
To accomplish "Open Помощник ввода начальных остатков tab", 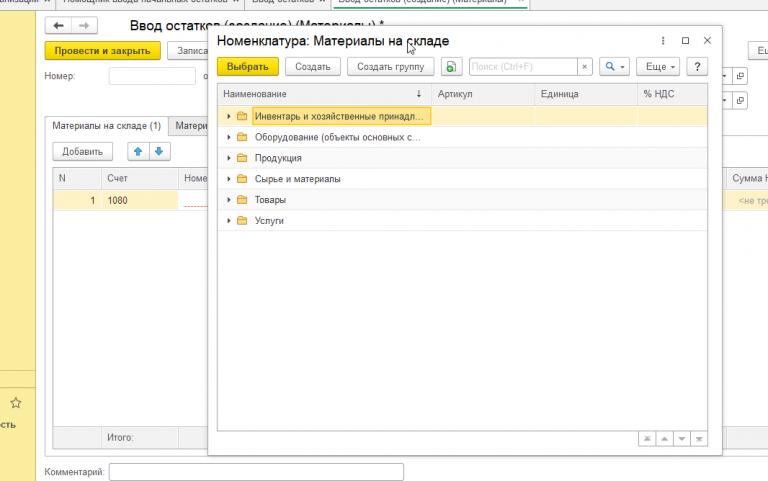I will 149,2.
